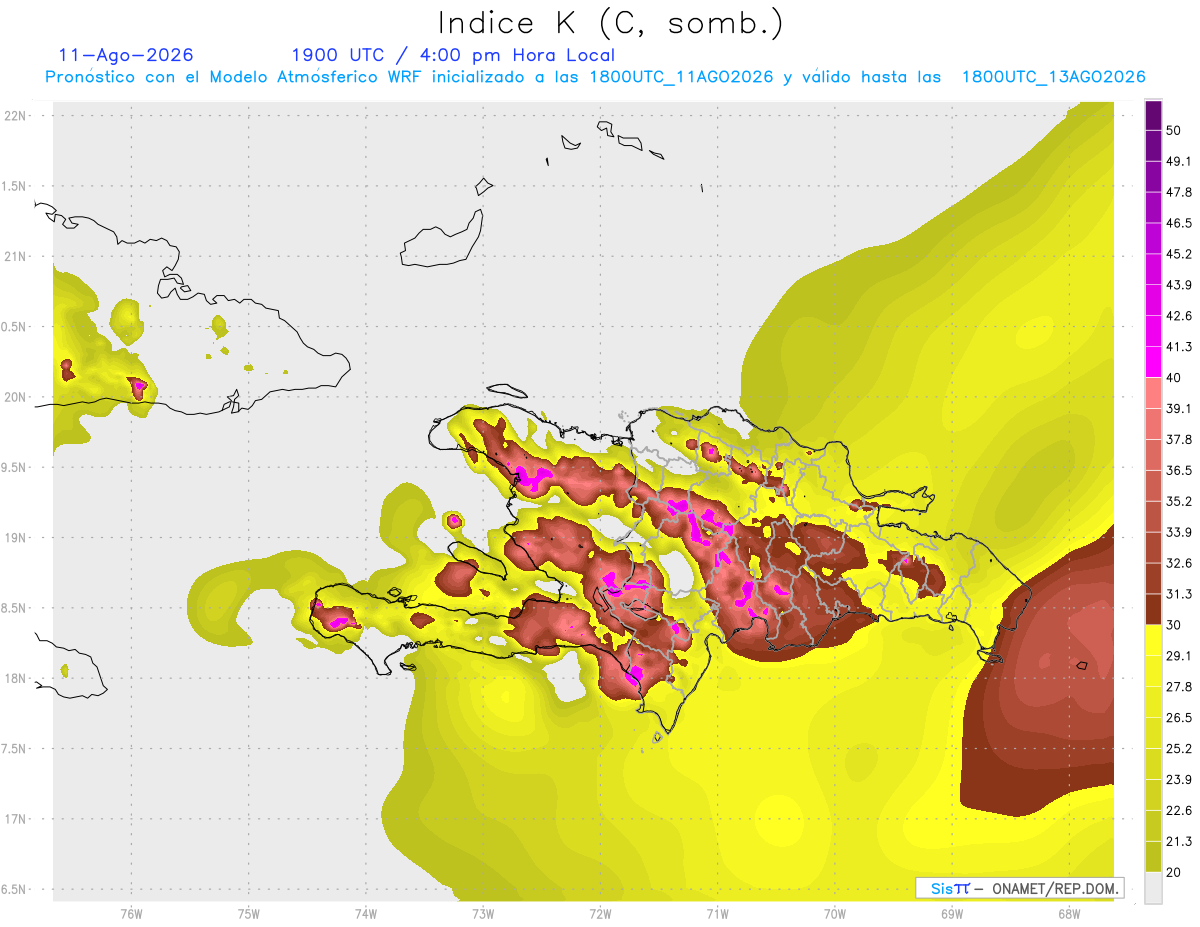Image resolution: width=1200 pixels, height=927 pixels.
Task: Click the '18N' latitude axis label
Action: [16, 678]
